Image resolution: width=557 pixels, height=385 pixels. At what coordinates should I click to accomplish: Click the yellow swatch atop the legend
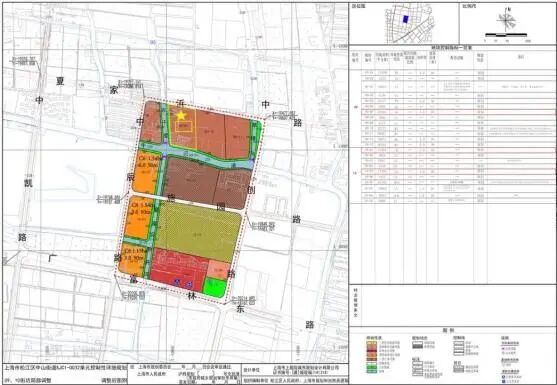[372, 343]
